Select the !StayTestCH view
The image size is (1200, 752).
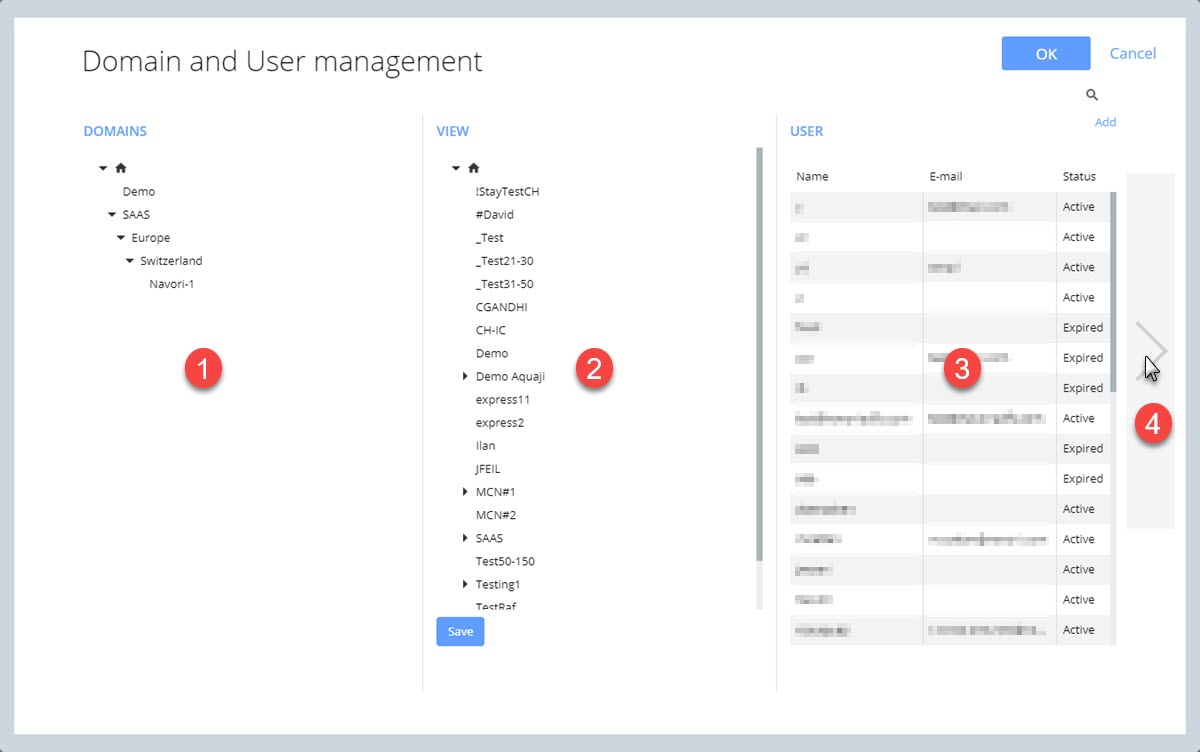pos(508,191)
